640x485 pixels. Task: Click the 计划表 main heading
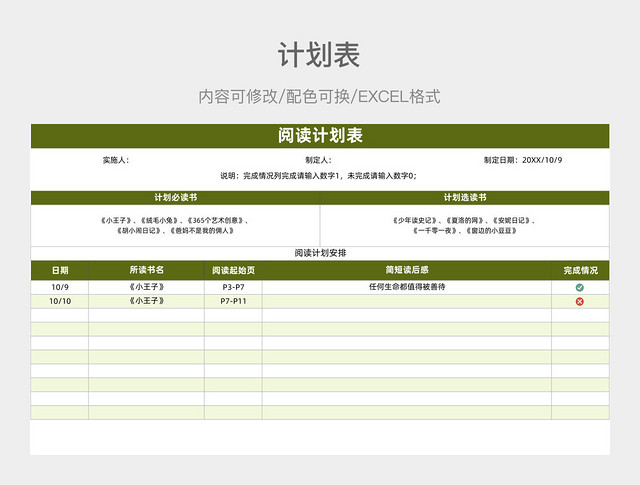pyautogui.click(x=319, y=55)
